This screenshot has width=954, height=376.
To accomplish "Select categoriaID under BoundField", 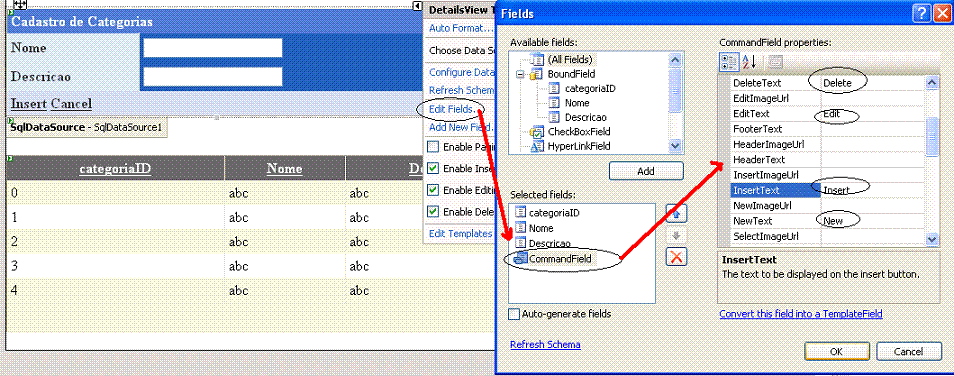I will pyautogui.click(x=590, y=89).
